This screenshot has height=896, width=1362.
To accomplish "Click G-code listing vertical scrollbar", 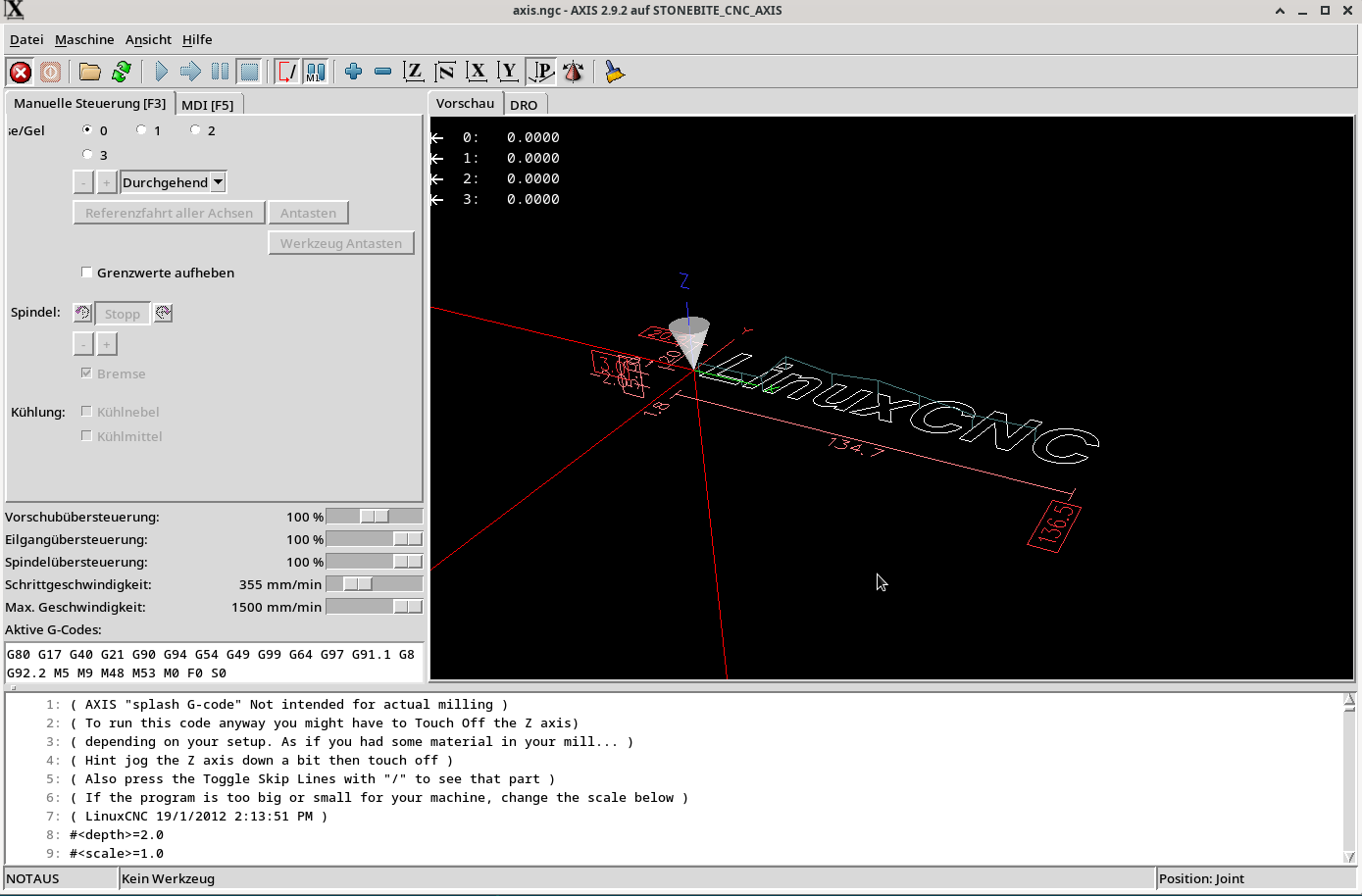I will [1349, 778].
